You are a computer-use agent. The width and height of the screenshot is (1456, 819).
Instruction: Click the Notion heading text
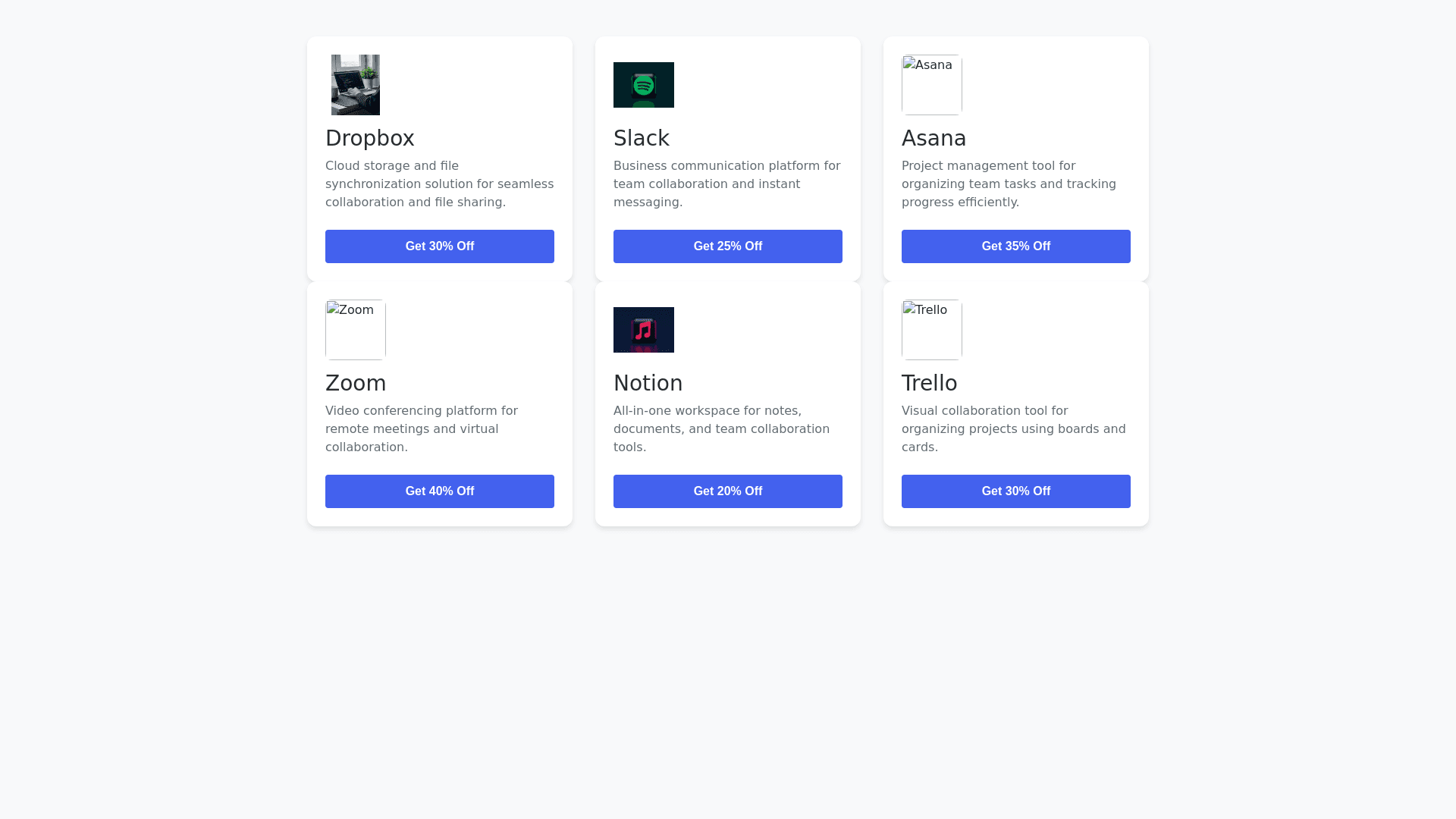click(x=648, y=383)
